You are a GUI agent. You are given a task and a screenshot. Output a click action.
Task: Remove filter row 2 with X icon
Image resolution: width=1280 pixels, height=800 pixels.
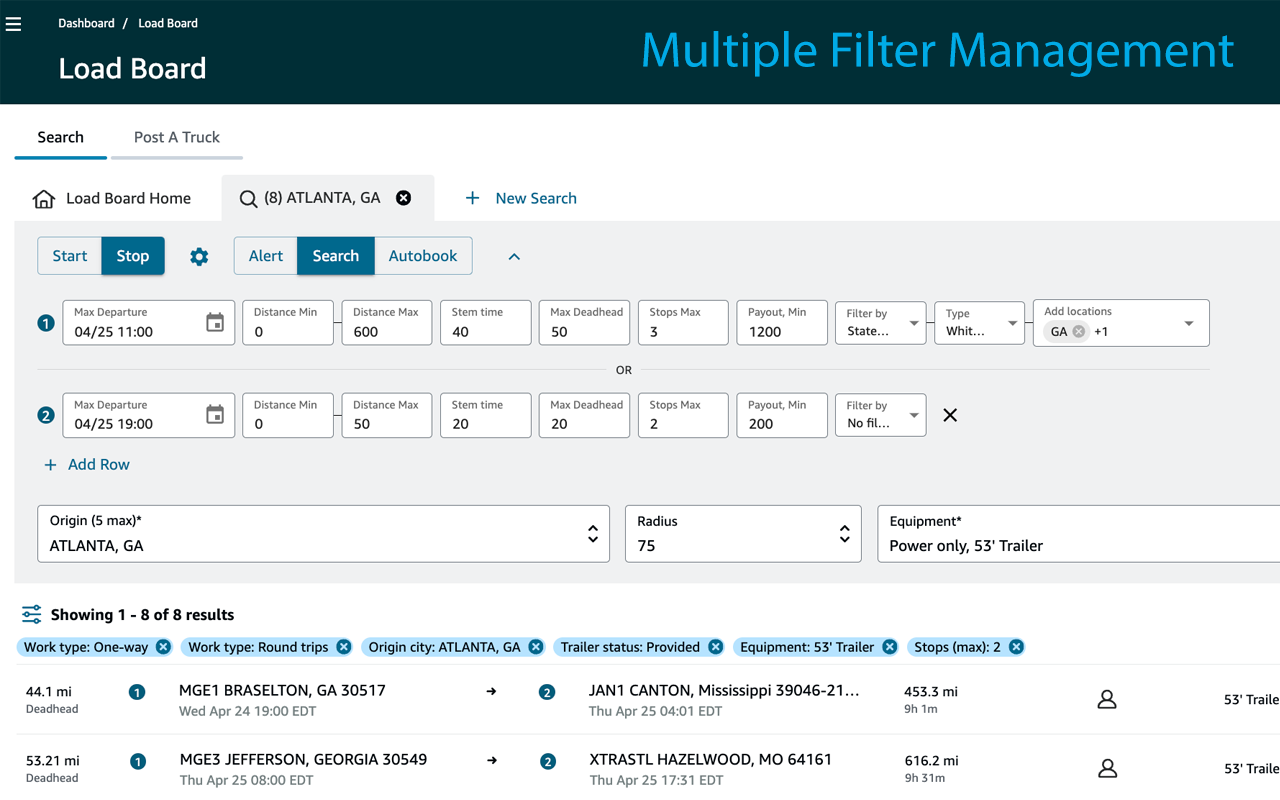pos(950,415)
